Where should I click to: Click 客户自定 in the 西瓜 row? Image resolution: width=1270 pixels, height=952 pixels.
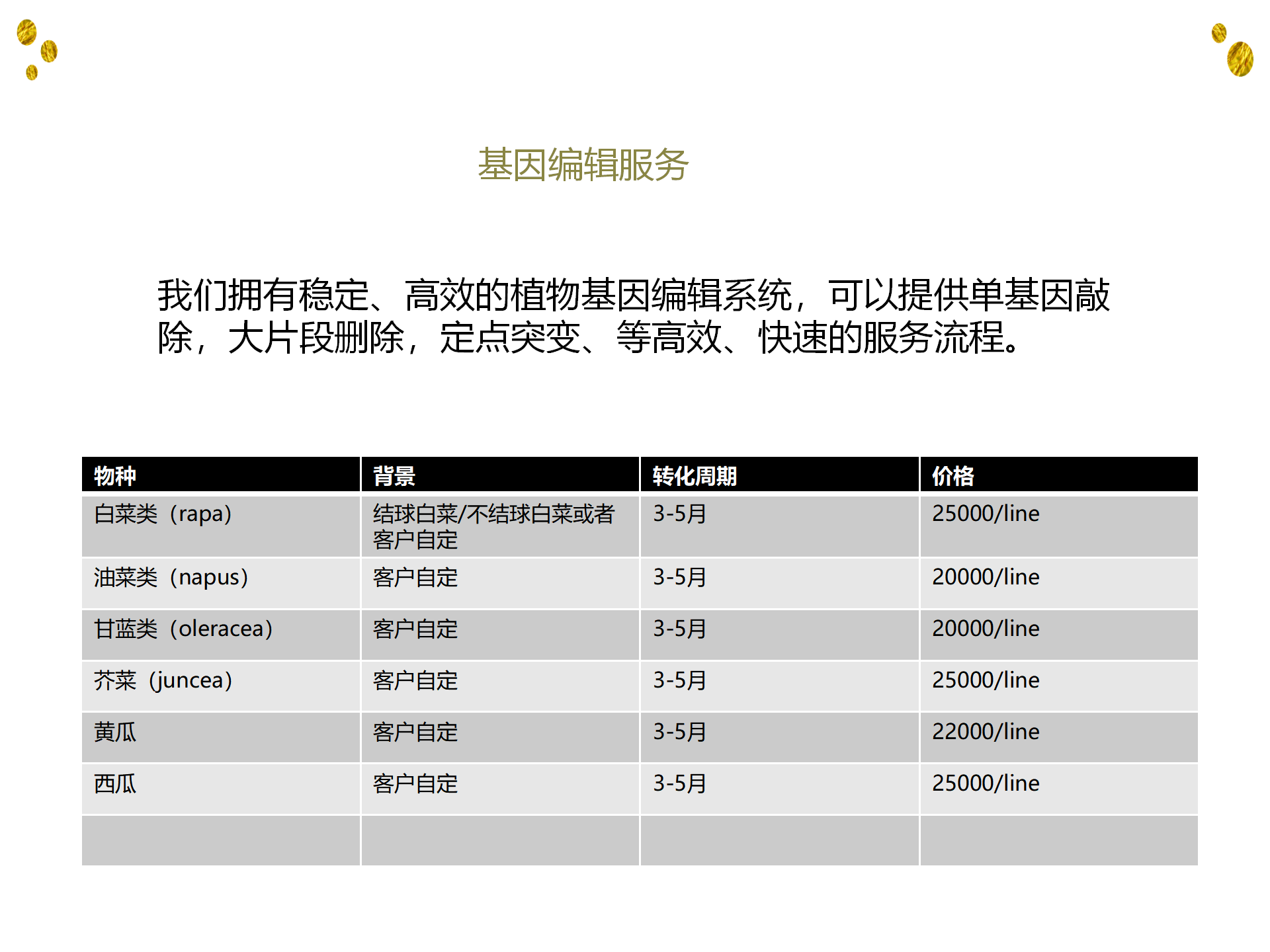click(500, 789)
